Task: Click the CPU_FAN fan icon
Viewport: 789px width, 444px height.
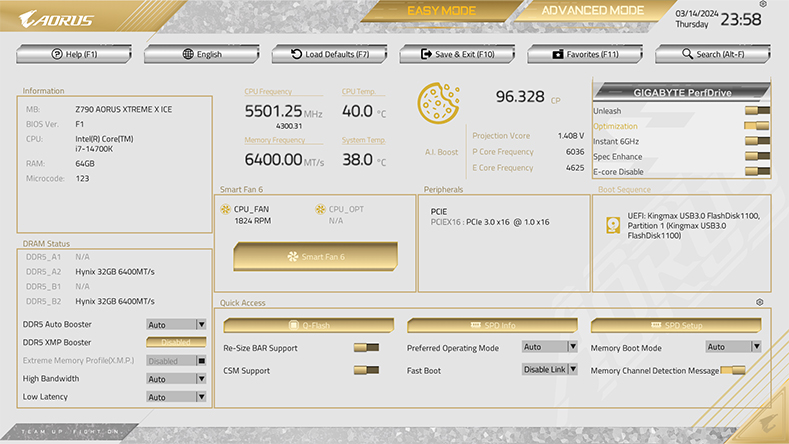Action: [x=225, y=209]
